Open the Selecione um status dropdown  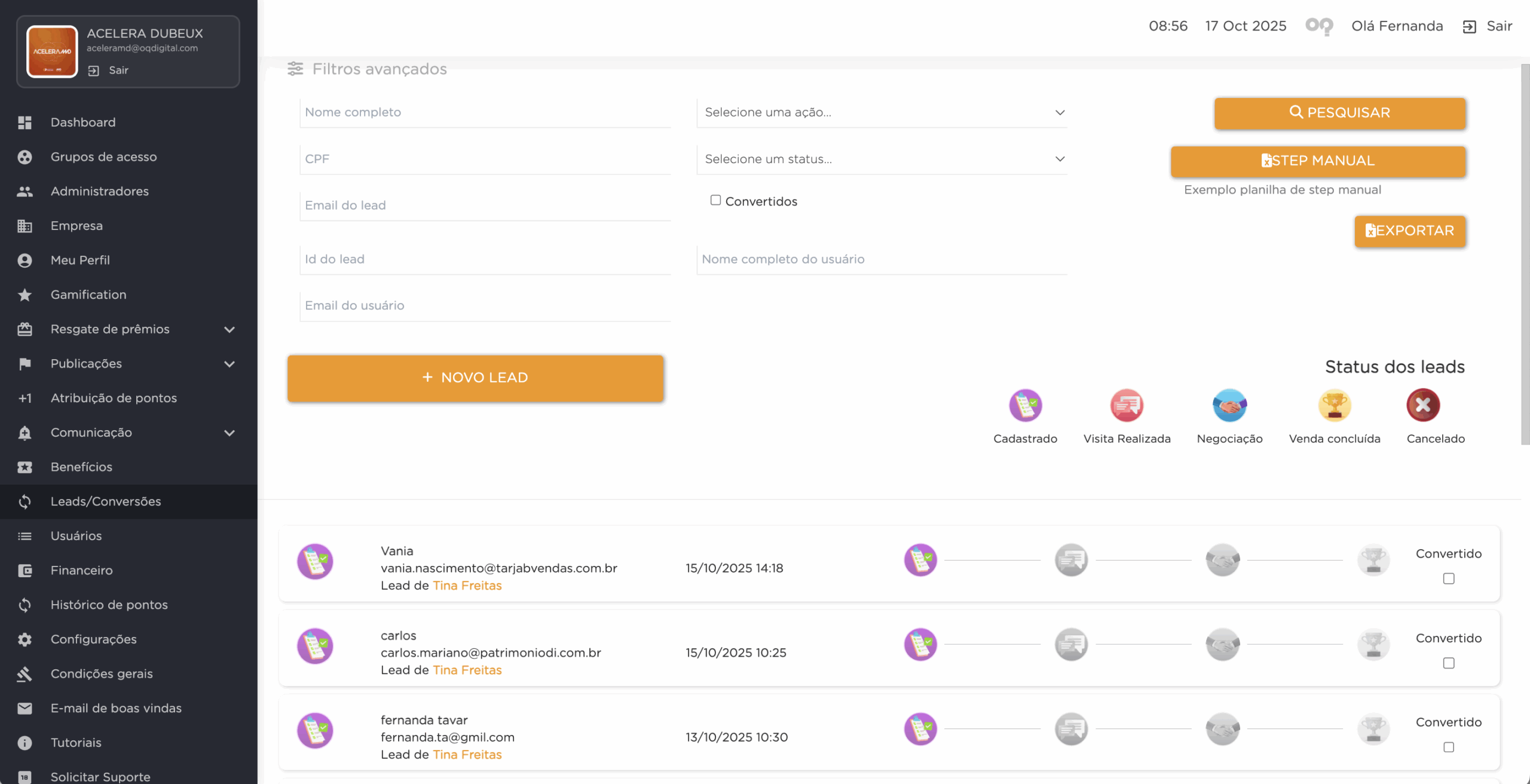point(882,159)
